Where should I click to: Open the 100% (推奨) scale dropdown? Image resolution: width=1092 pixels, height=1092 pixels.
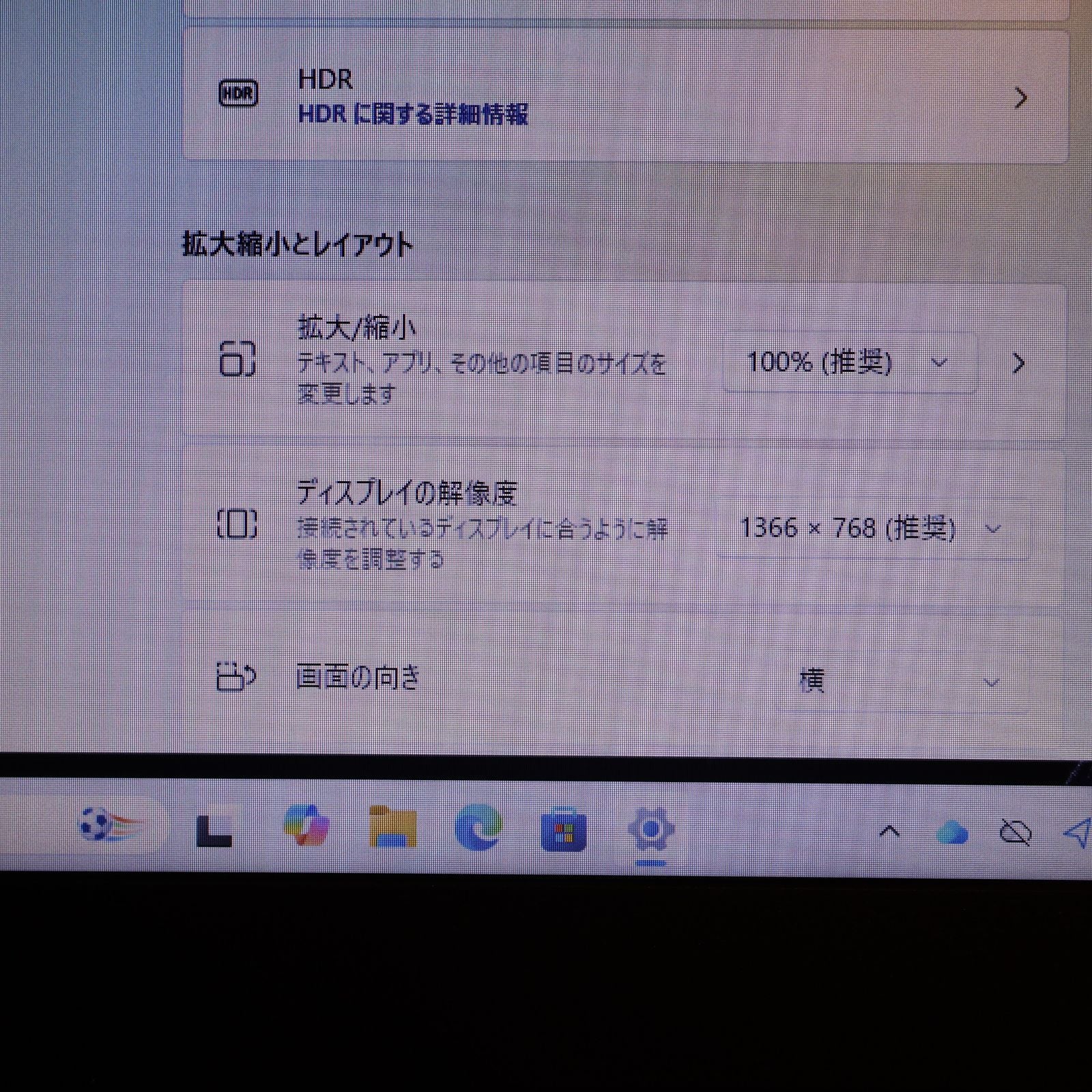pos(850,362)
